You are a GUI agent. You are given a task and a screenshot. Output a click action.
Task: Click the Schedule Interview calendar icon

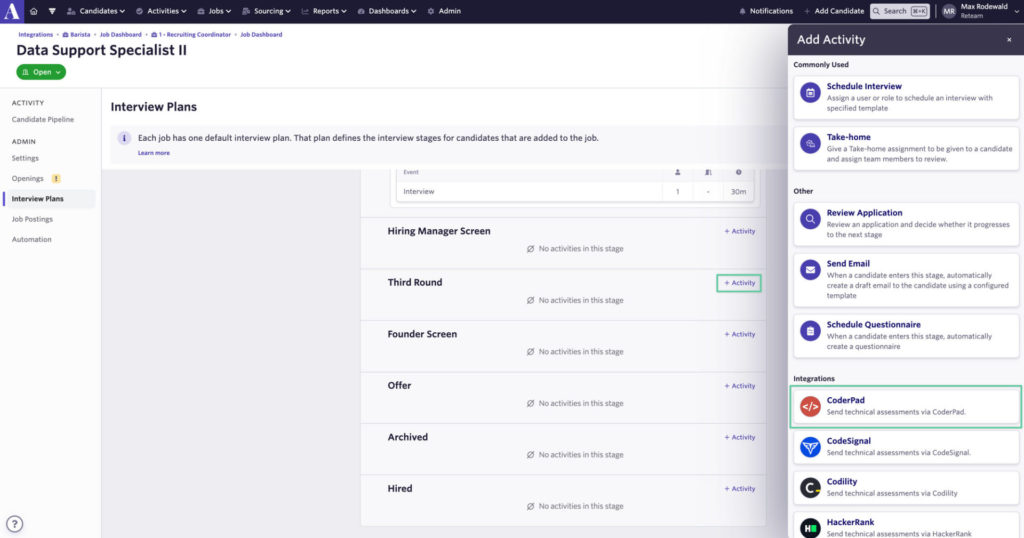(810, 93)
